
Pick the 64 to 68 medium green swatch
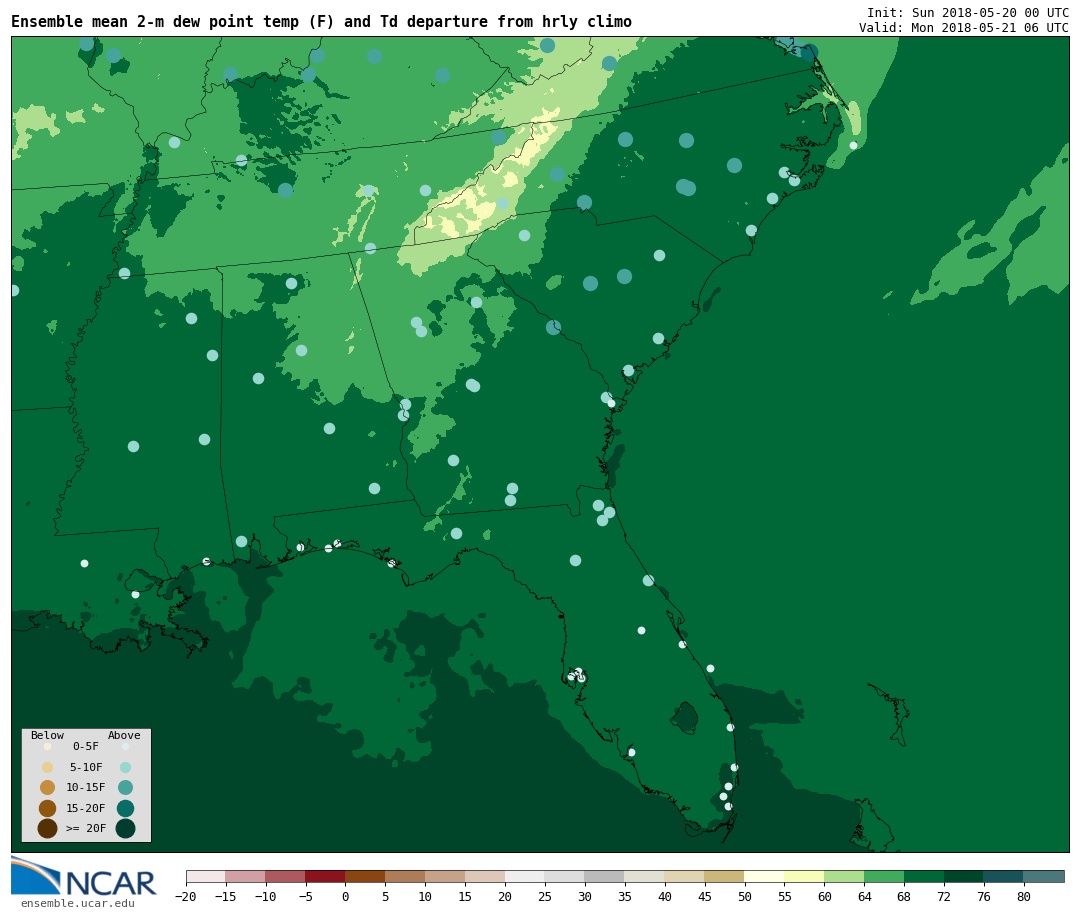884,876
